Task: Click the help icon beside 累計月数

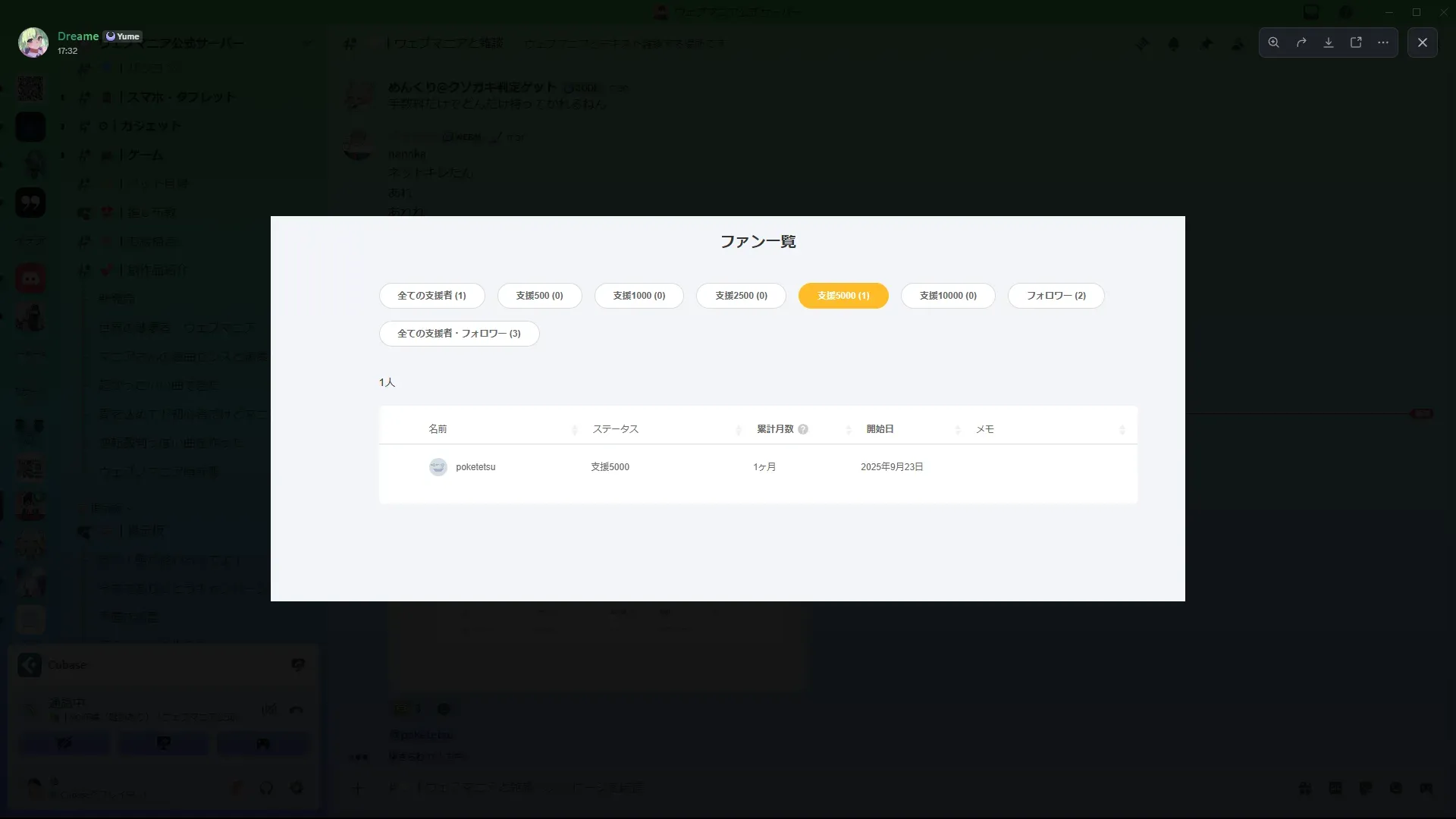Action: (x=803, y=429)
